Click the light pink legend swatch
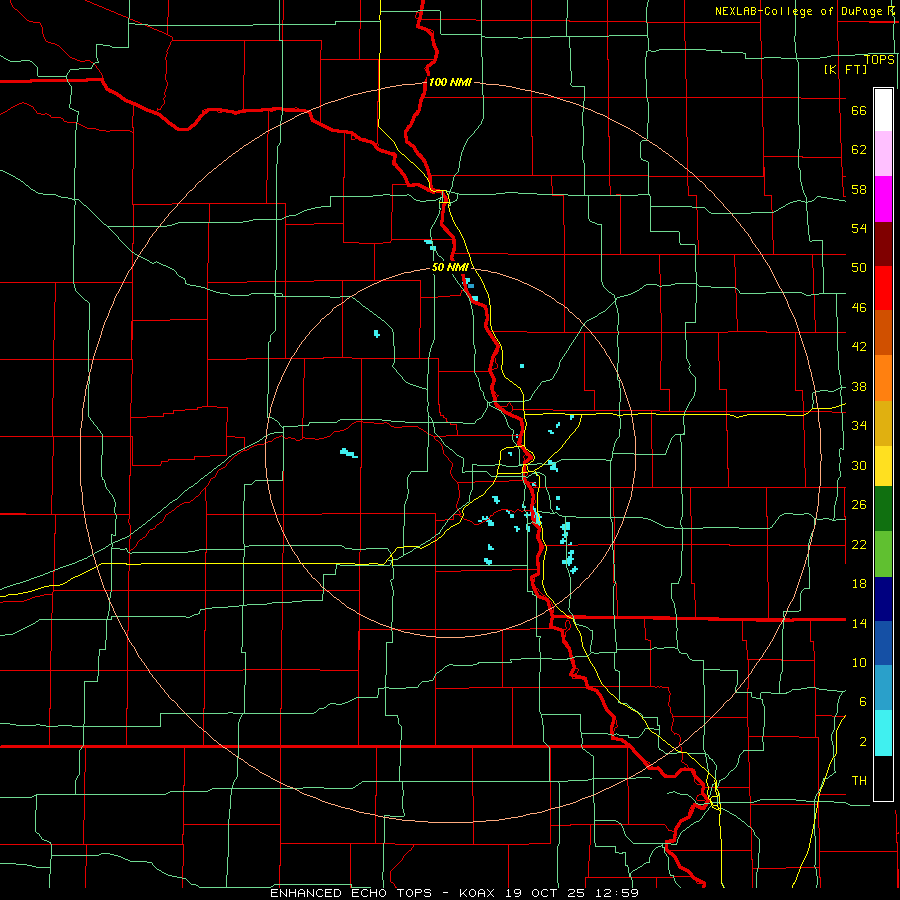The image size is (900, 900). pos(883,153)
